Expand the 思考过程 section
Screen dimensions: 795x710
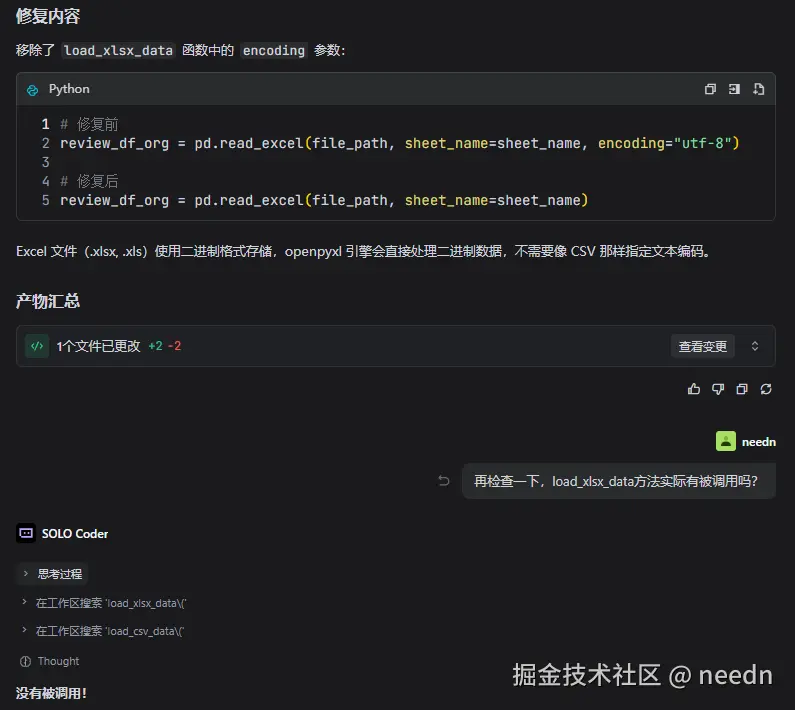point(52,574)
